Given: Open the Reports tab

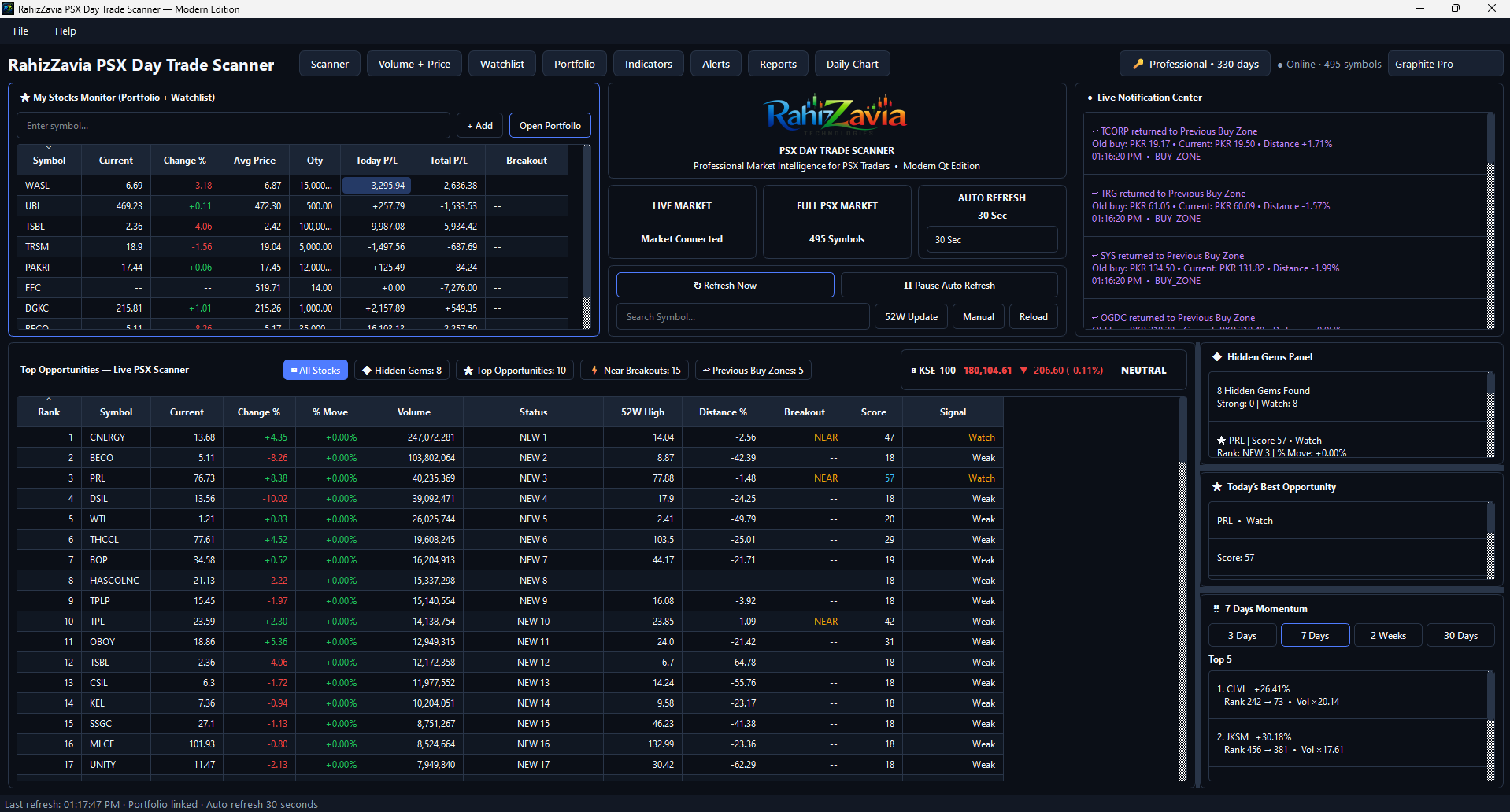Looking at the screenshot, I should point(778,64).
